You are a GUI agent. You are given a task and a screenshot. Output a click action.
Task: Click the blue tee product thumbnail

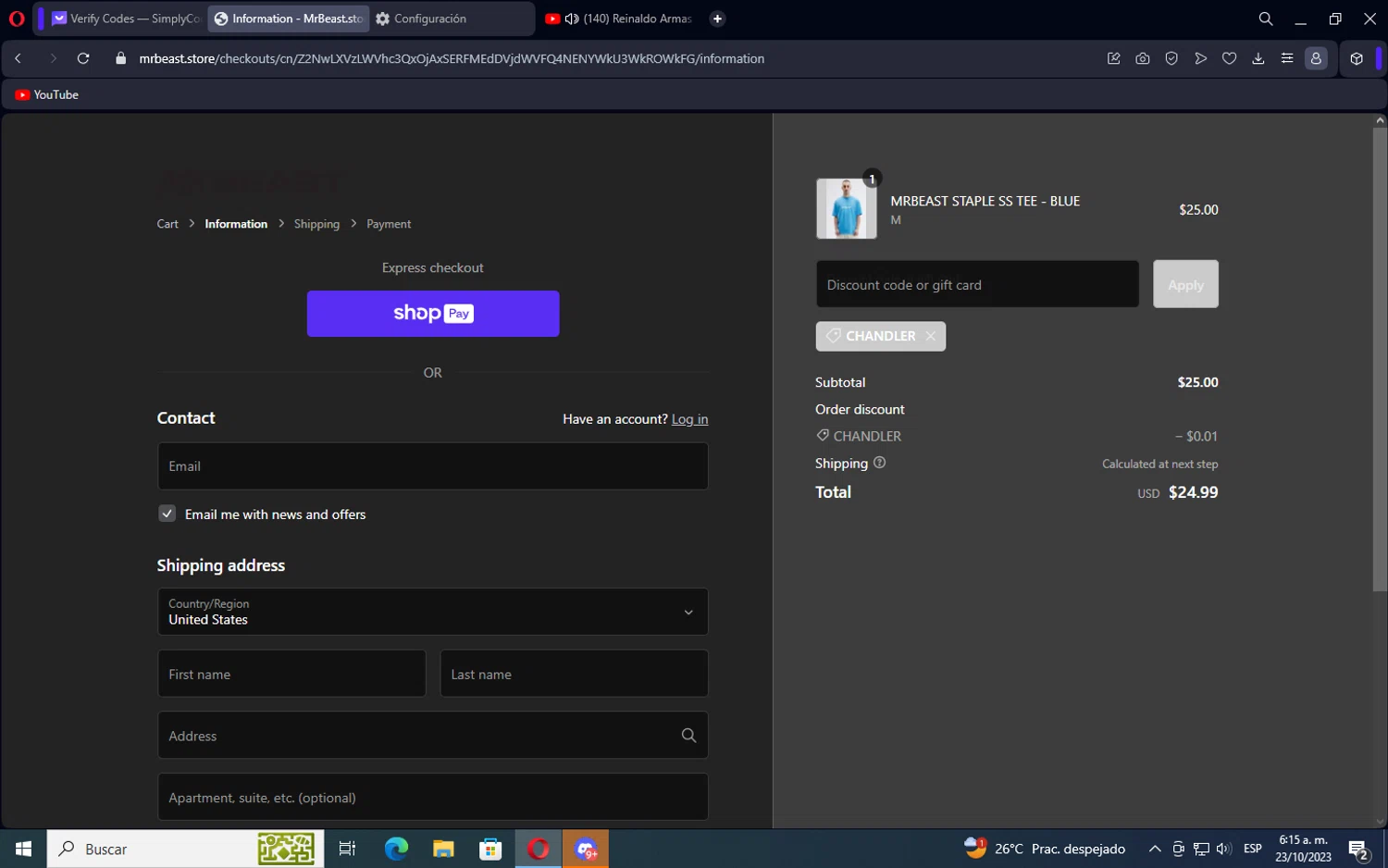(x=847, y=209)
